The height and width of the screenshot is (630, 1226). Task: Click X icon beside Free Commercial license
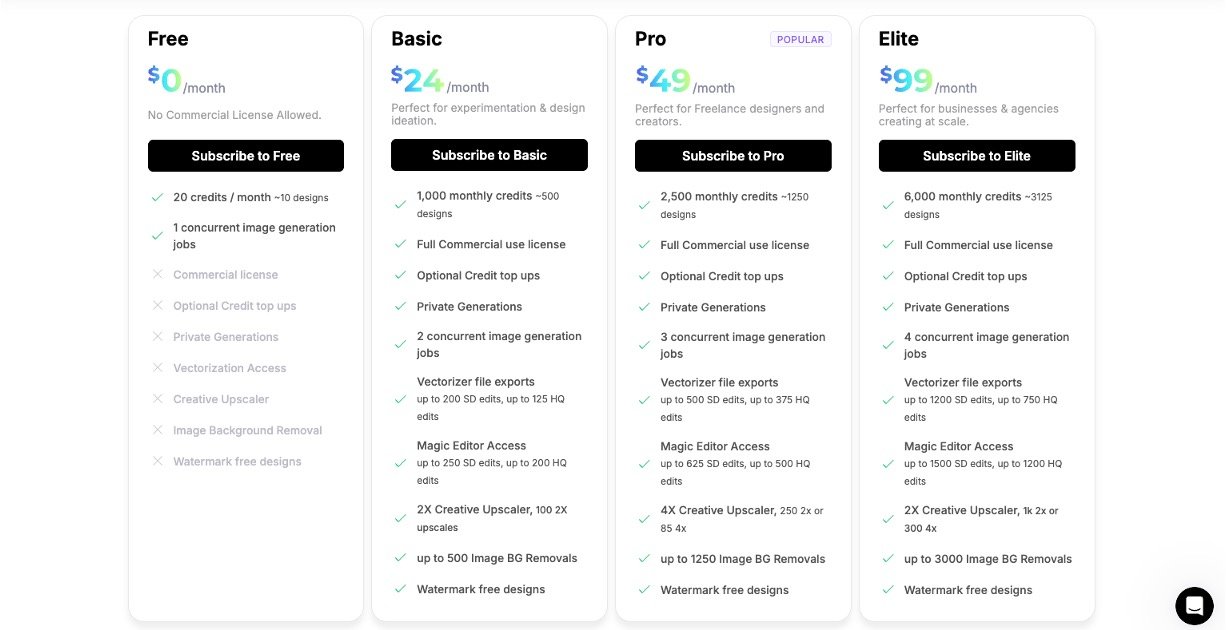click(157, 274)
